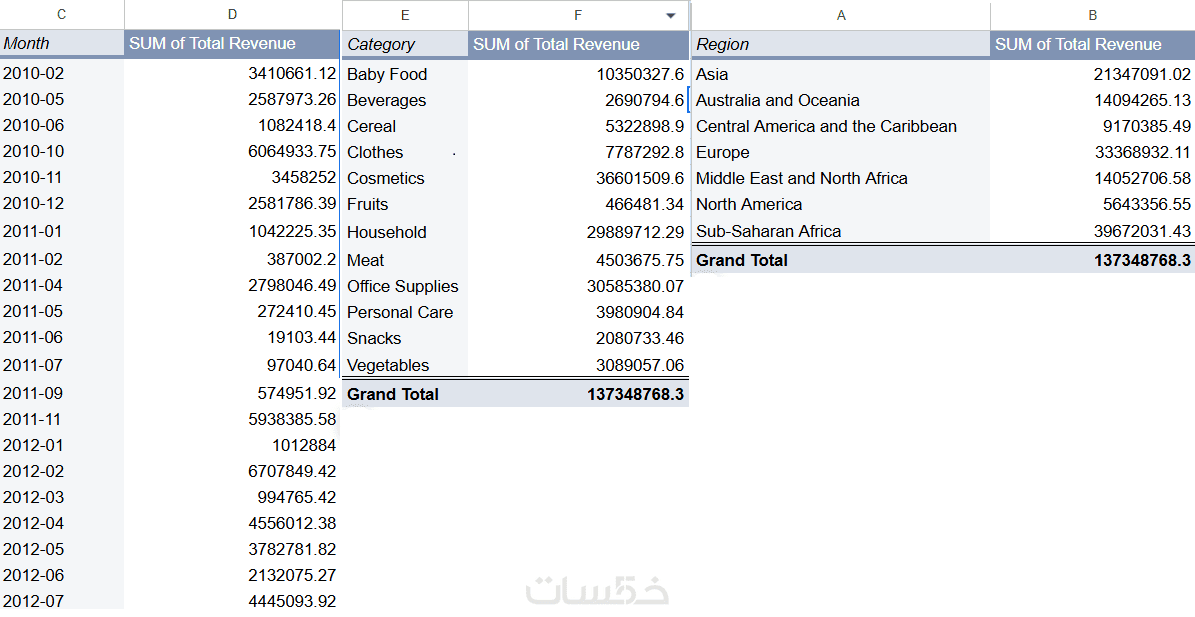The width and height of the screenshot is (1195, 617).
Task: Select column A header
Action: 841,15
